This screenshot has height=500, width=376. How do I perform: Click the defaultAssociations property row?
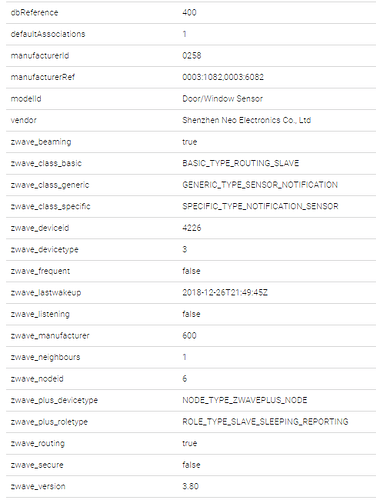tap(191, 34)
